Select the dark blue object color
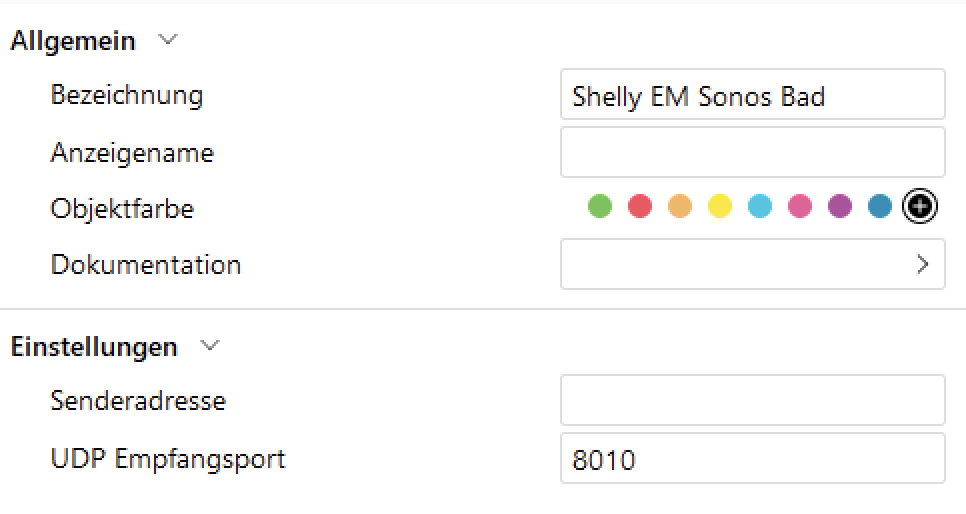This screenshot has height=514, width=966. [x=880, y=207]
